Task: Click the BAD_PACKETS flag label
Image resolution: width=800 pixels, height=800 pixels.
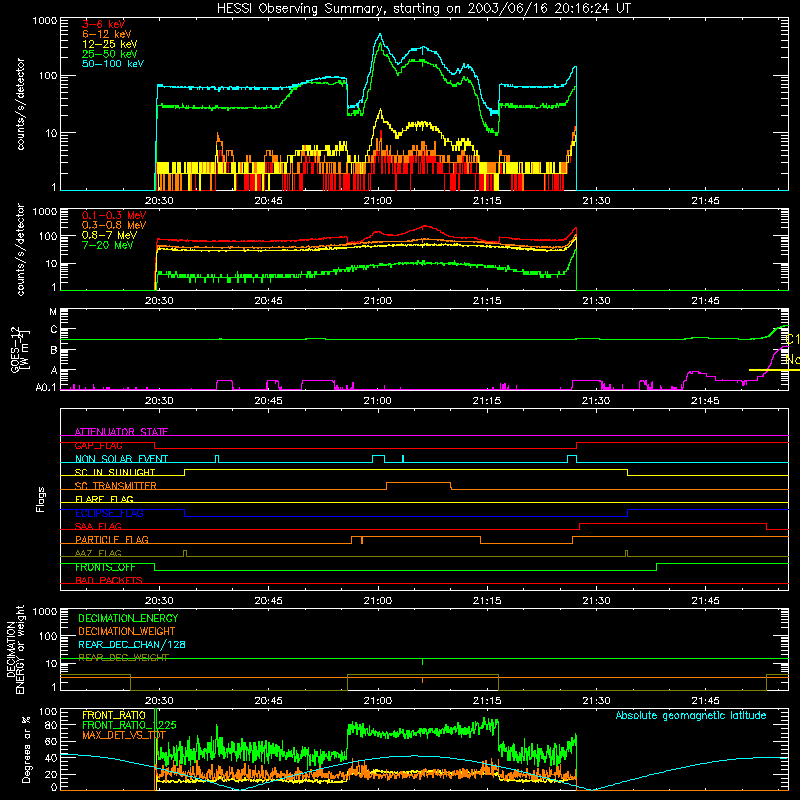Action: tap(108, 580)
